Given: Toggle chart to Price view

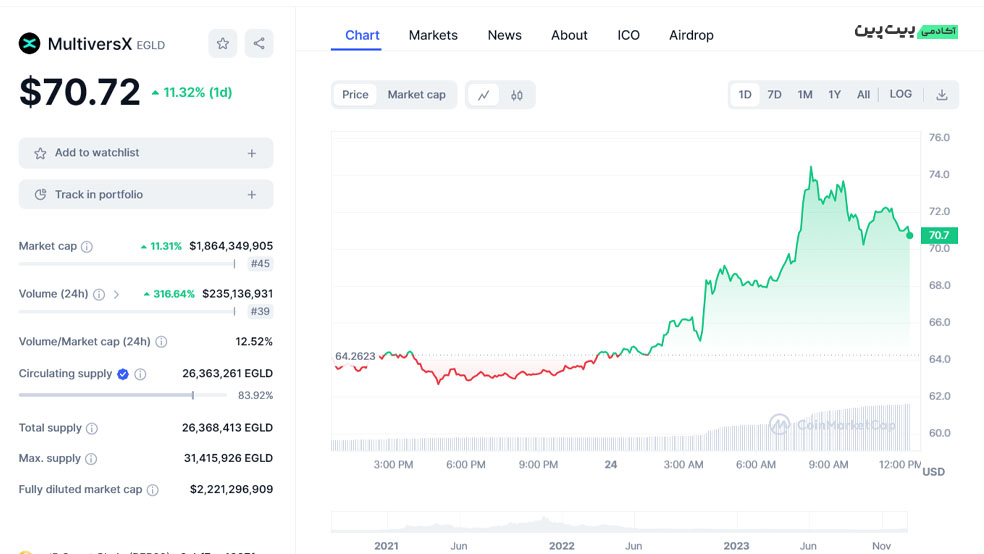Looking at the screenshot, I should 355,95.
